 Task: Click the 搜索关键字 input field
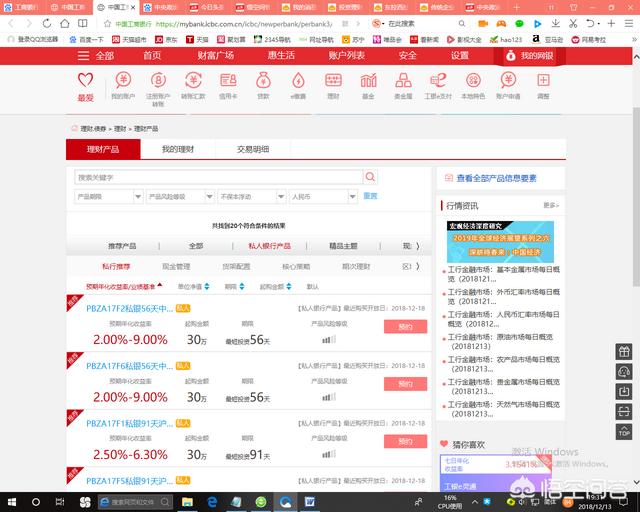(x=218, y=177)
